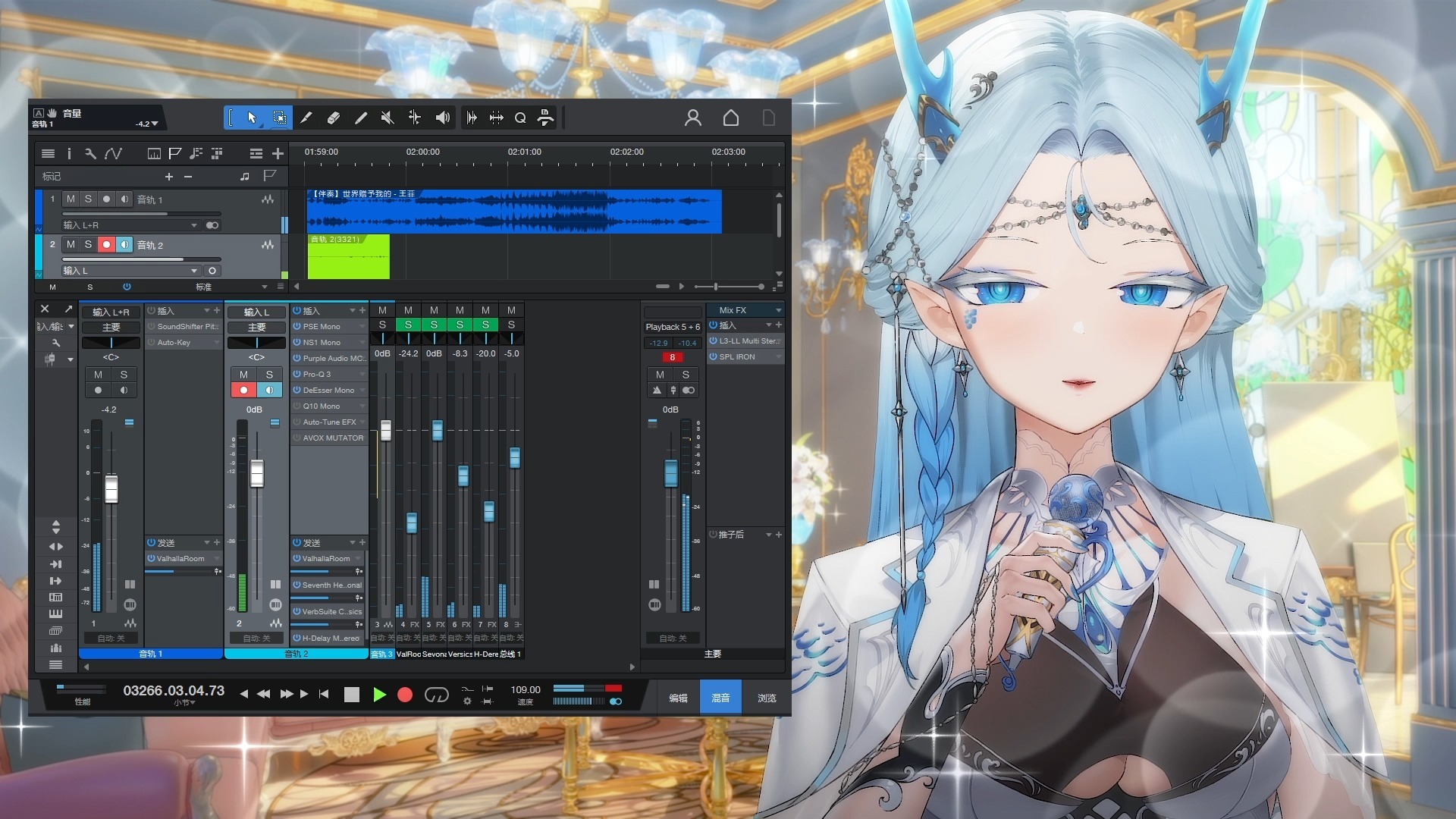Click the 109.00 tempo field
This screenshot has height=819, width=1456.
click(526, 689)
